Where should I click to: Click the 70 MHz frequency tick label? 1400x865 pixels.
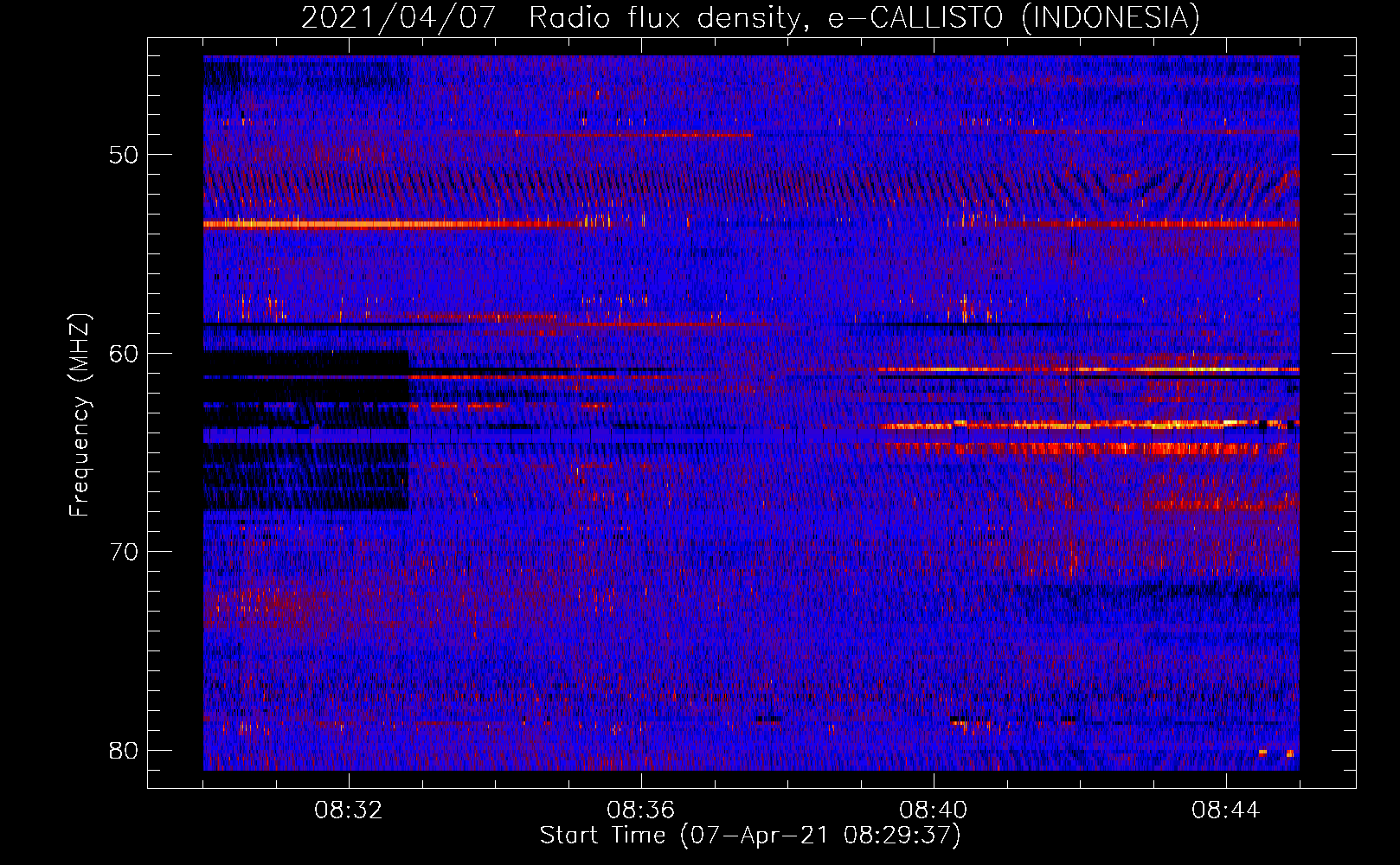124,551
